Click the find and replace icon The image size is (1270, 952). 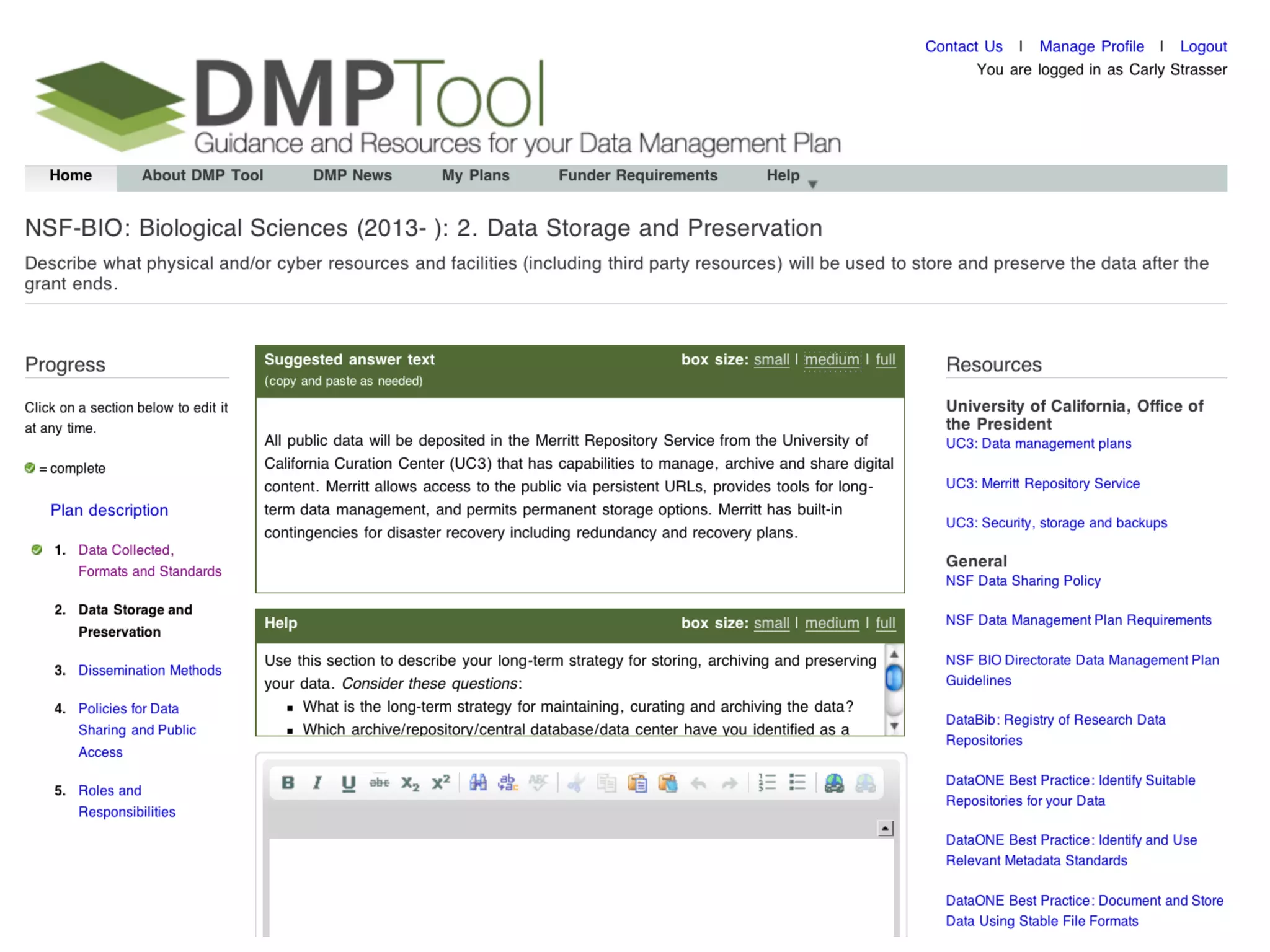point(508,783)
